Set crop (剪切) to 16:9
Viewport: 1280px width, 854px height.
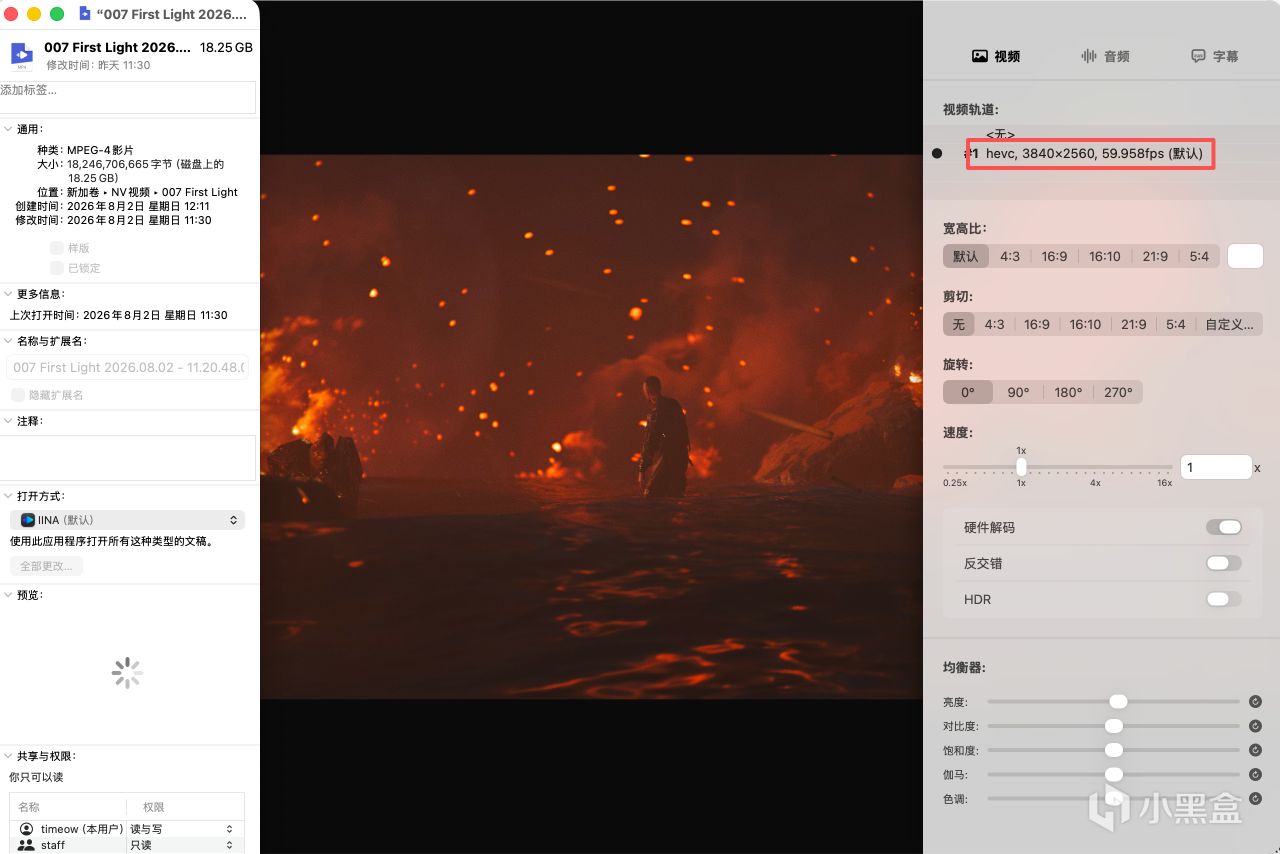(1037, 324)
